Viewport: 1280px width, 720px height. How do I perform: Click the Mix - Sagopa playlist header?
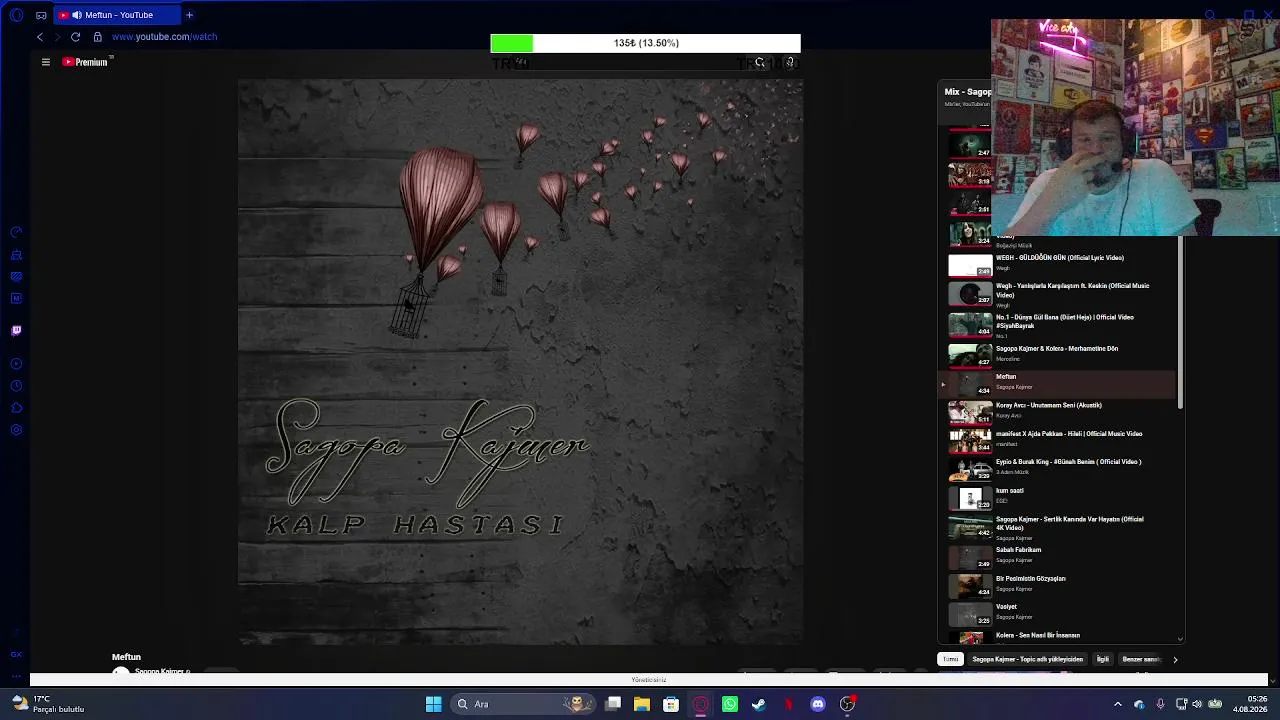968,92
